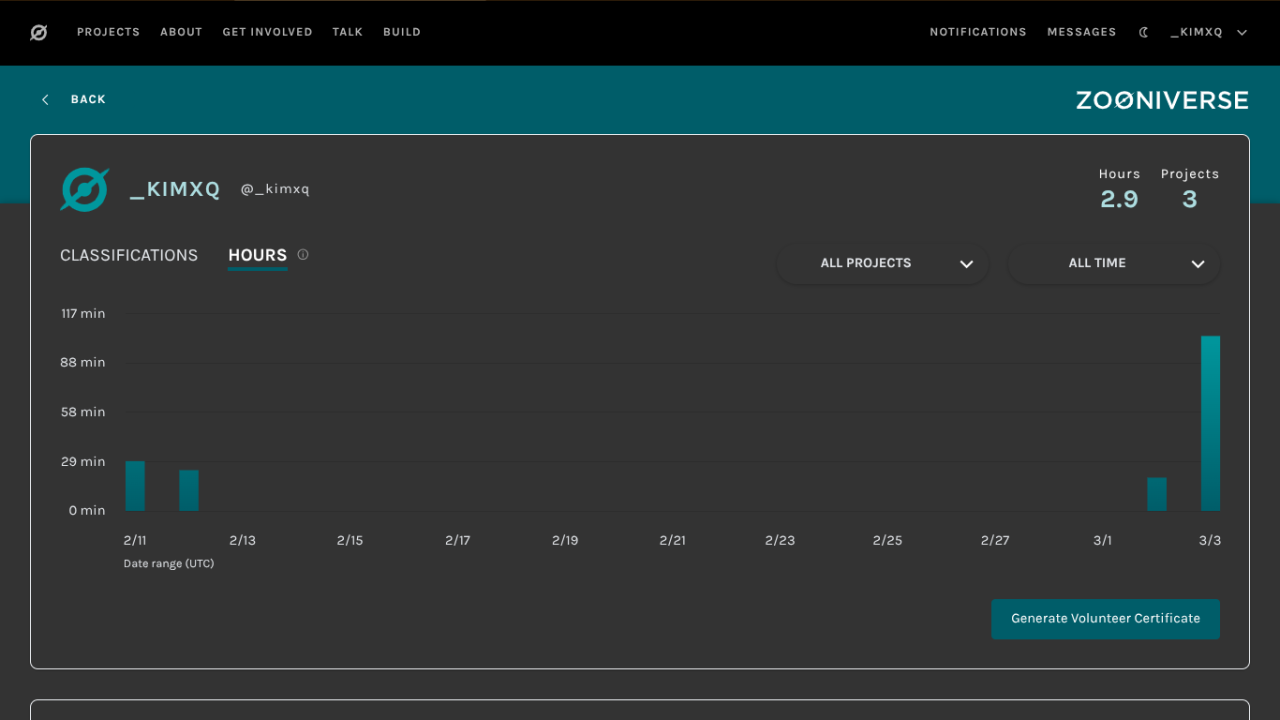Show Hours info tooltip icon

[303, 255]
